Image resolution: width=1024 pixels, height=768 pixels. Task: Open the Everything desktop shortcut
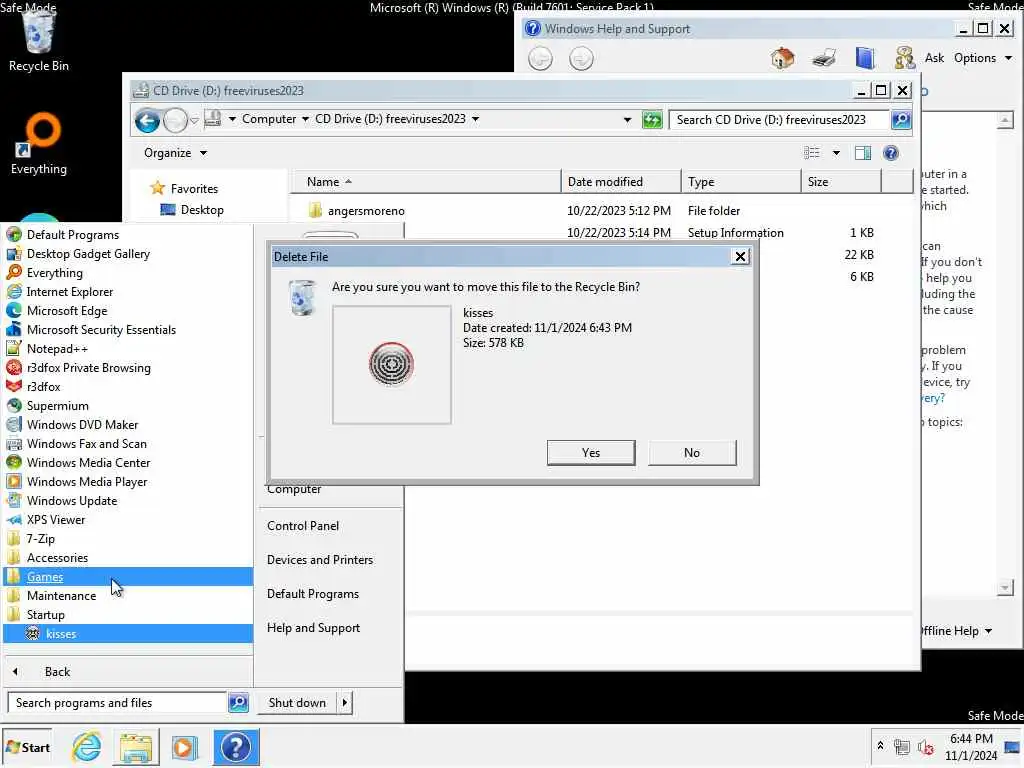click(39, 144)
